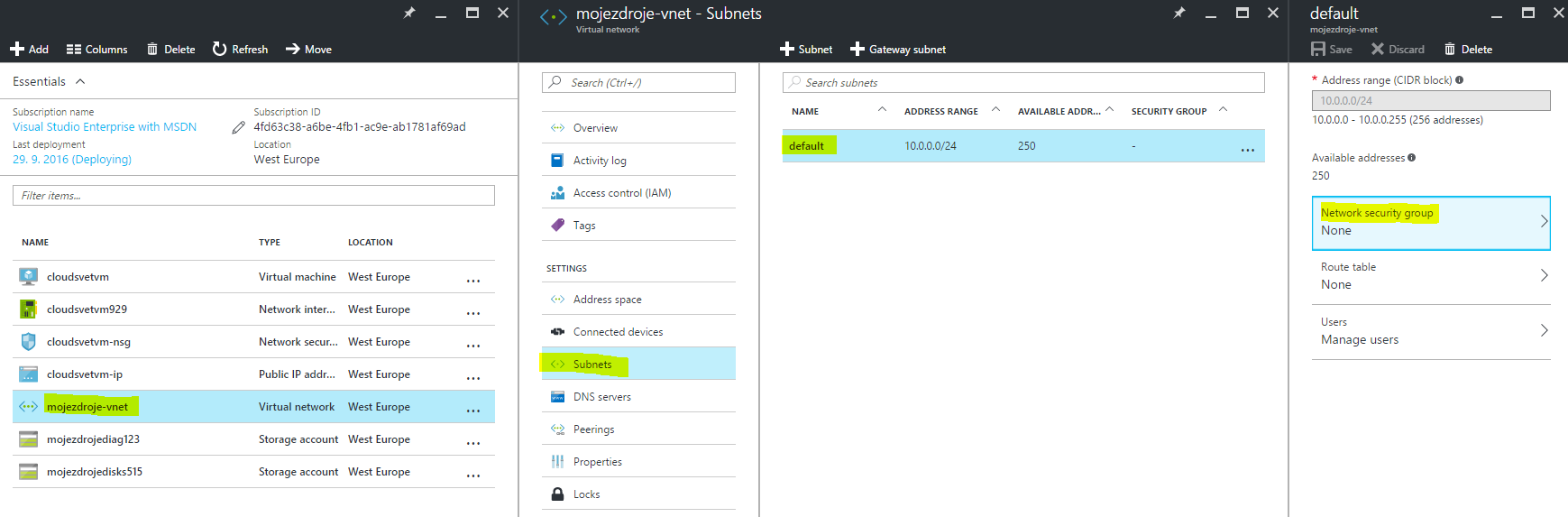1568x517 pixels.
Task: Pin the mojezdroje-vnet Subnets blade
Action: click(1179, 13)
